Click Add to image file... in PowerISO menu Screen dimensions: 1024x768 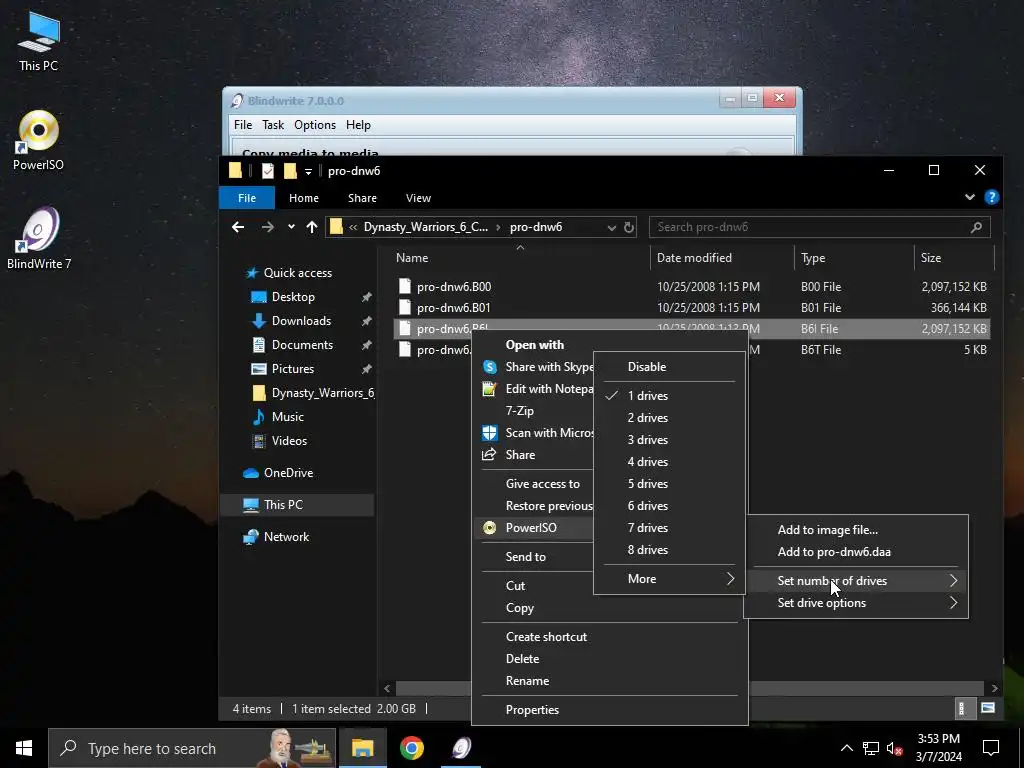[856, 530]
